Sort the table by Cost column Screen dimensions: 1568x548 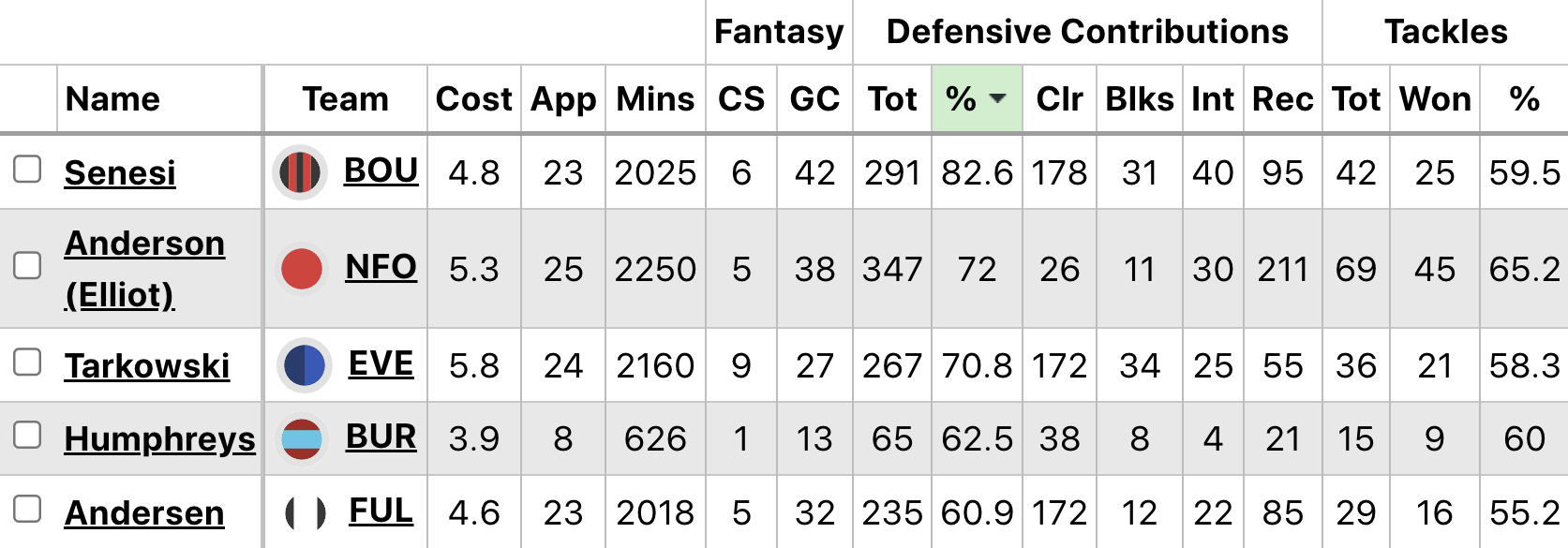click(x=473, y=98)
